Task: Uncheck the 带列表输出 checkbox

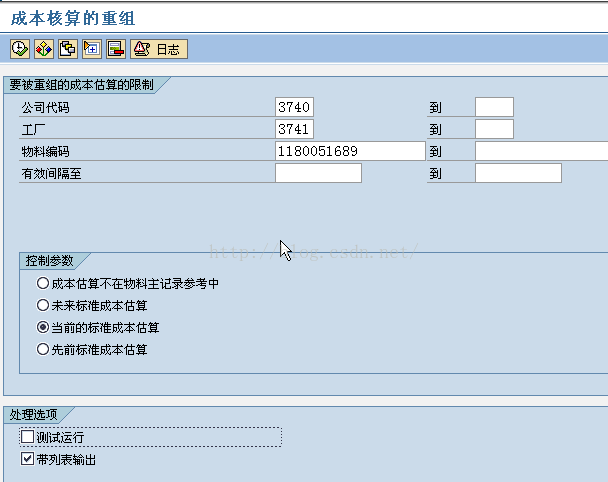Action: 28,459
